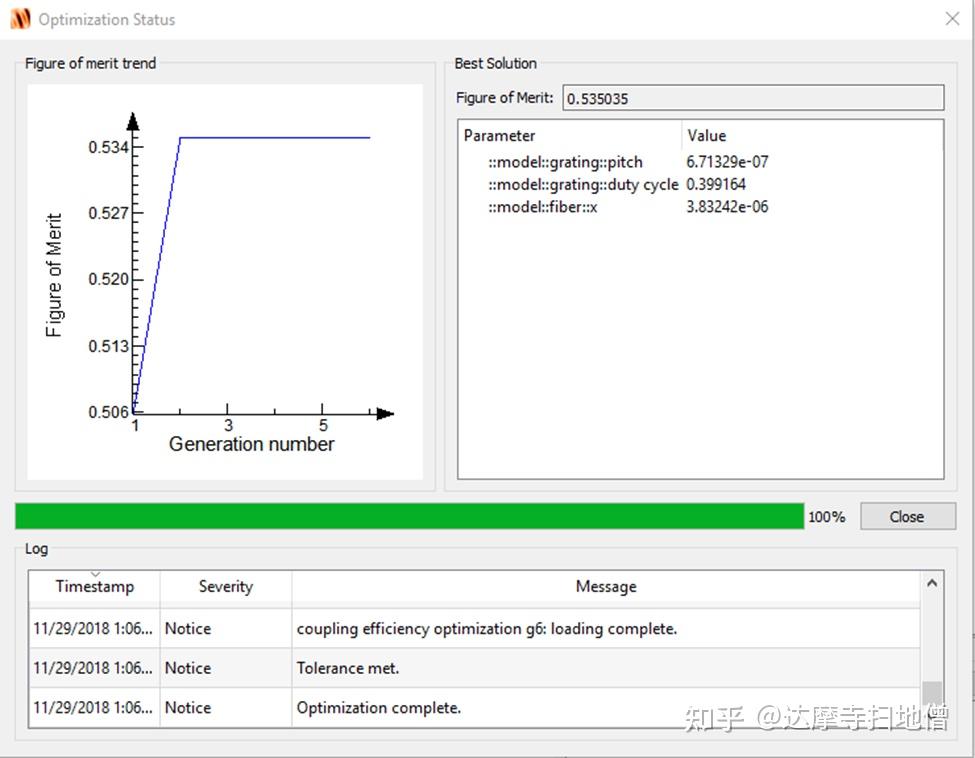Select the ::model::fiber::x parameter row
Viewport: 975px width, 758px height.
pos(700,206)
